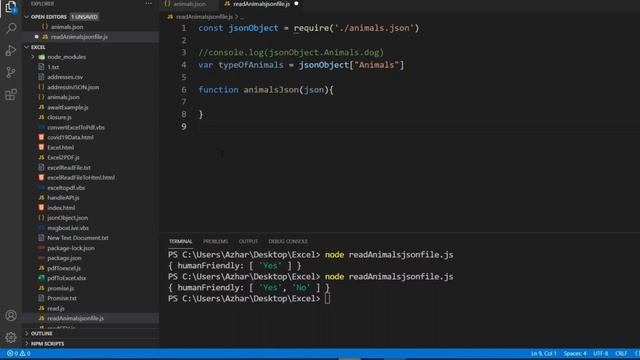Click line number 6 in the gutter
Viewport: 640px width, 360px height.
184,90
